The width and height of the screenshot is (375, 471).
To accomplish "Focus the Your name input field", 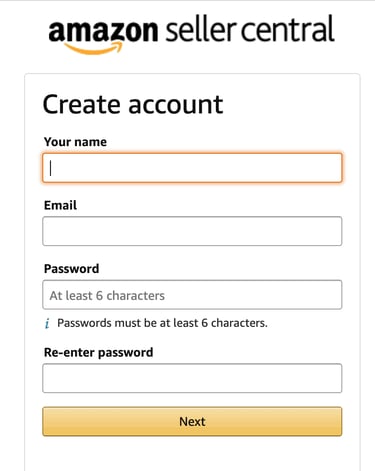I will pos(192,168).
